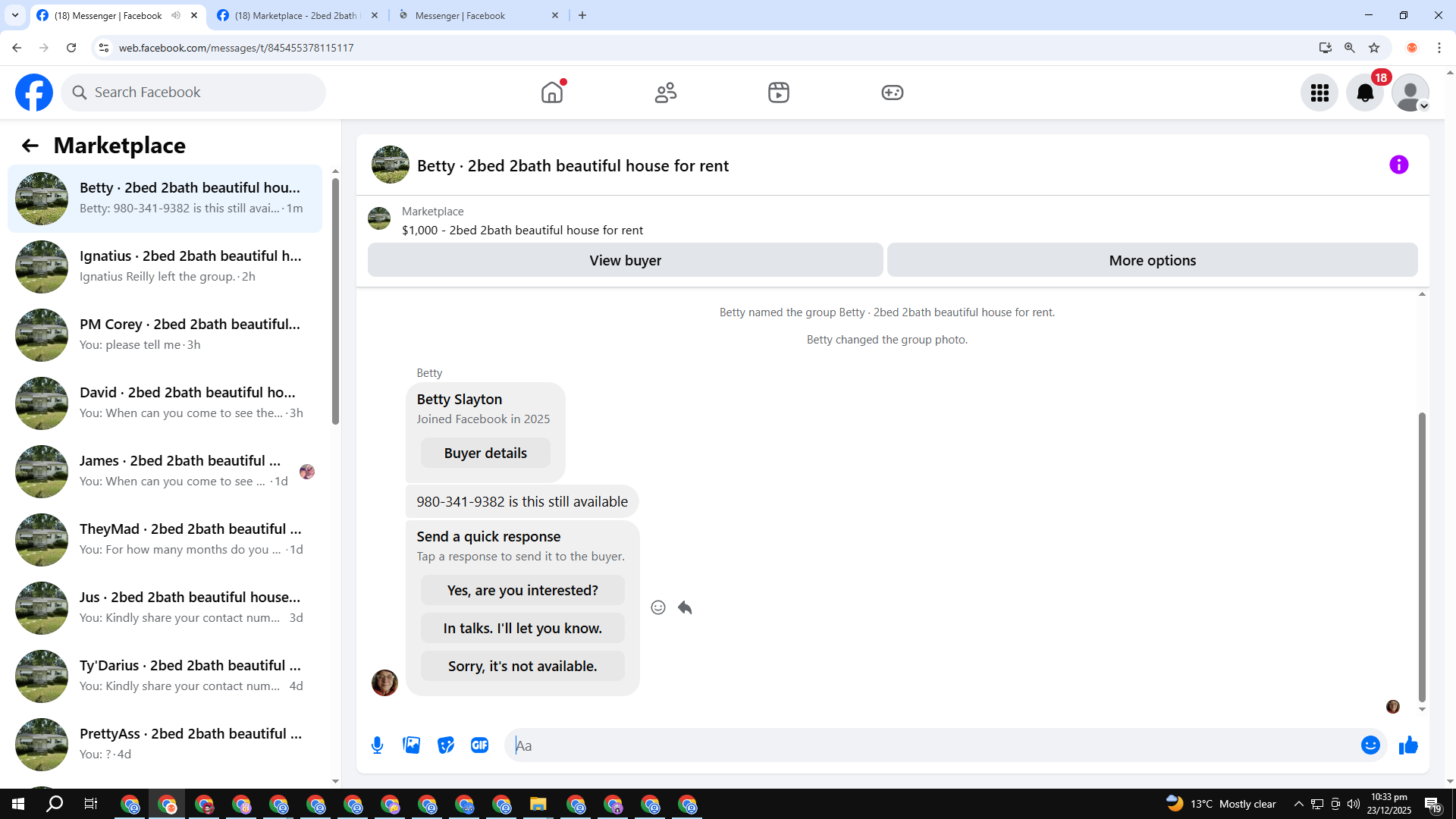Open Chrome tab search dropdown
The image size is (1456, 819).
tap(14, 15)
